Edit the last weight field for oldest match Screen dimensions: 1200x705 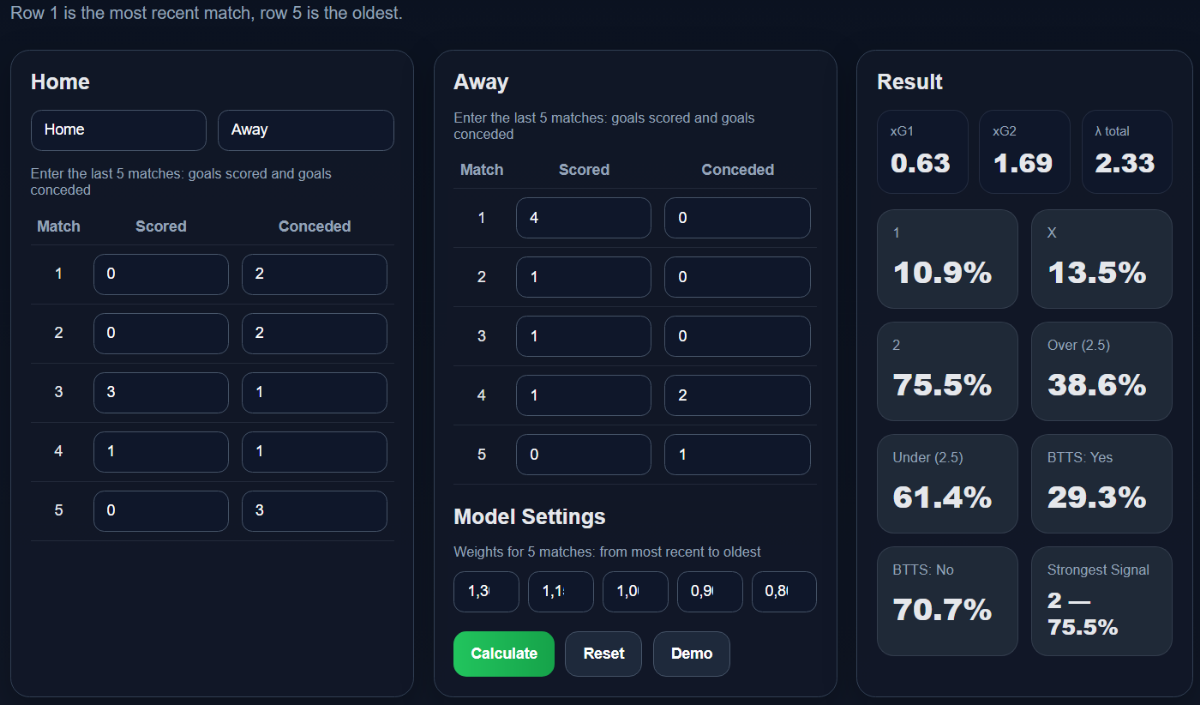(784, 592)
